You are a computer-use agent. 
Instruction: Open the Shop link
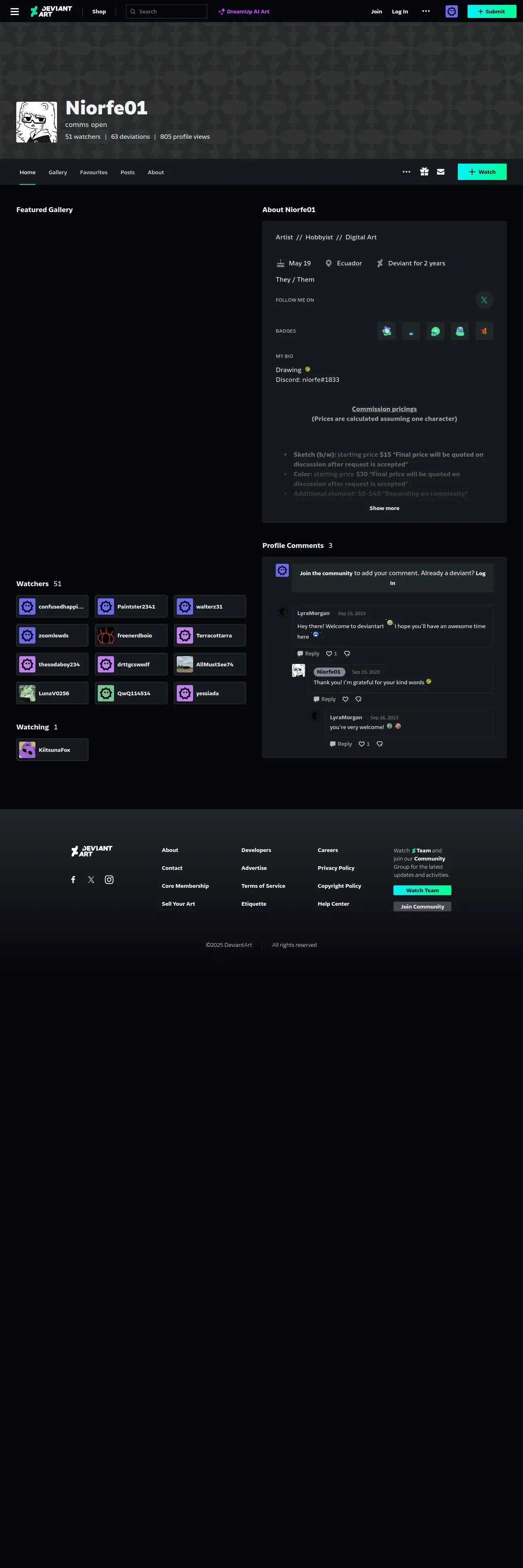tap(99, 11)
